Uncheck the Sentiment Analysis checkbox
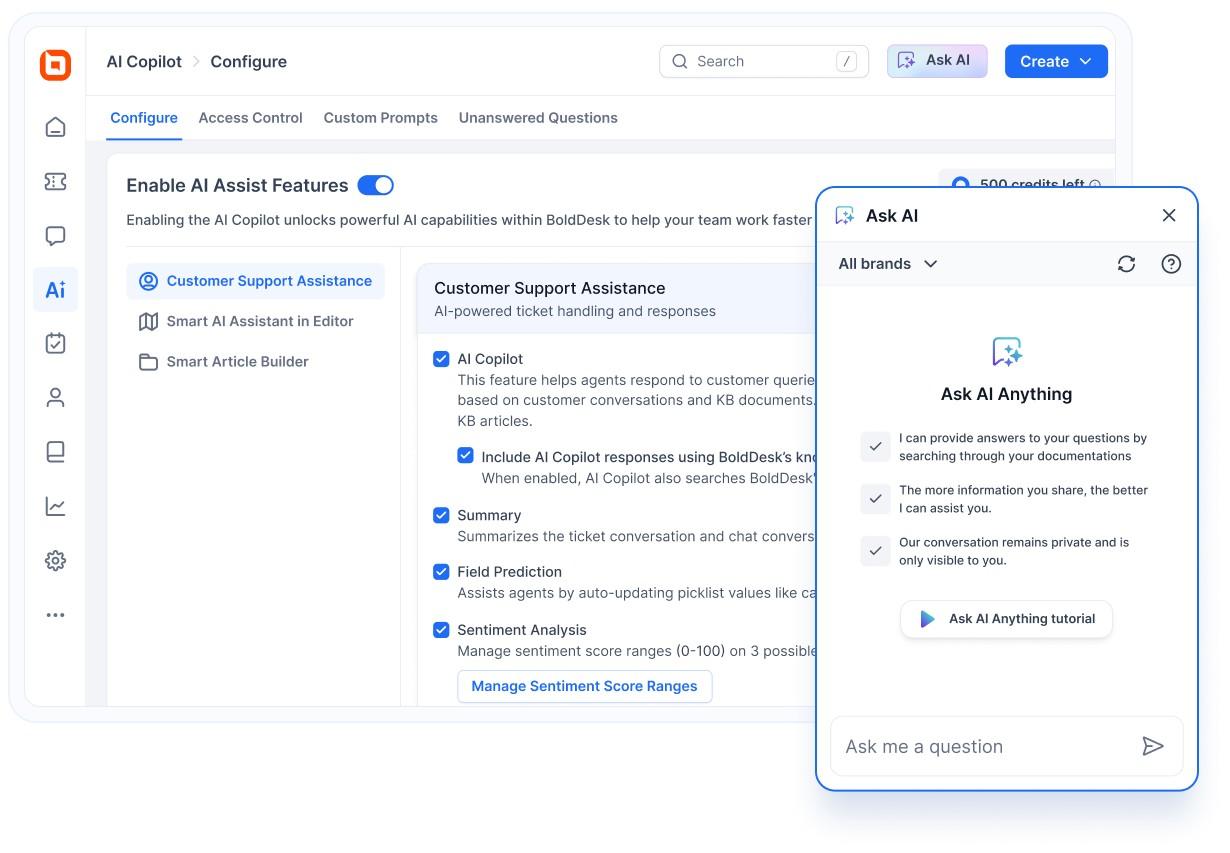 pos(441,630)
